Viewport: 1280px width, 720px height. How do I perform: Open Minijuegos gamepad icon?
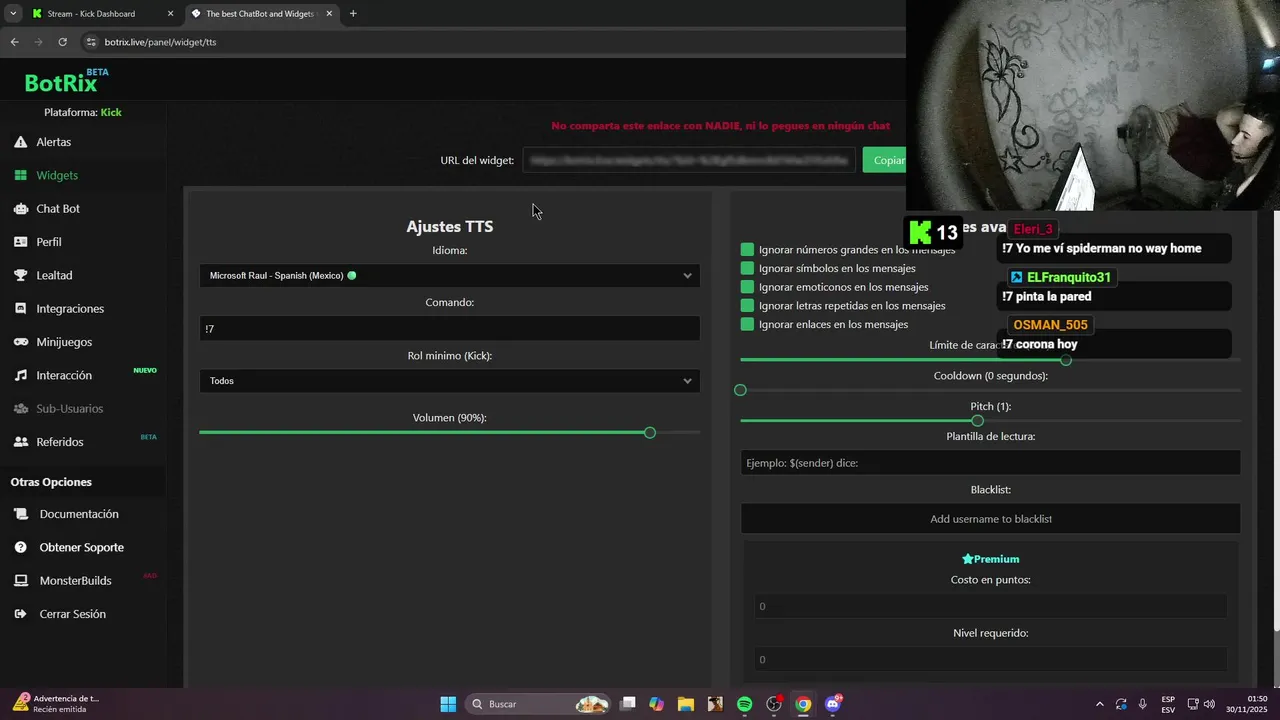(x=20, y=342)
